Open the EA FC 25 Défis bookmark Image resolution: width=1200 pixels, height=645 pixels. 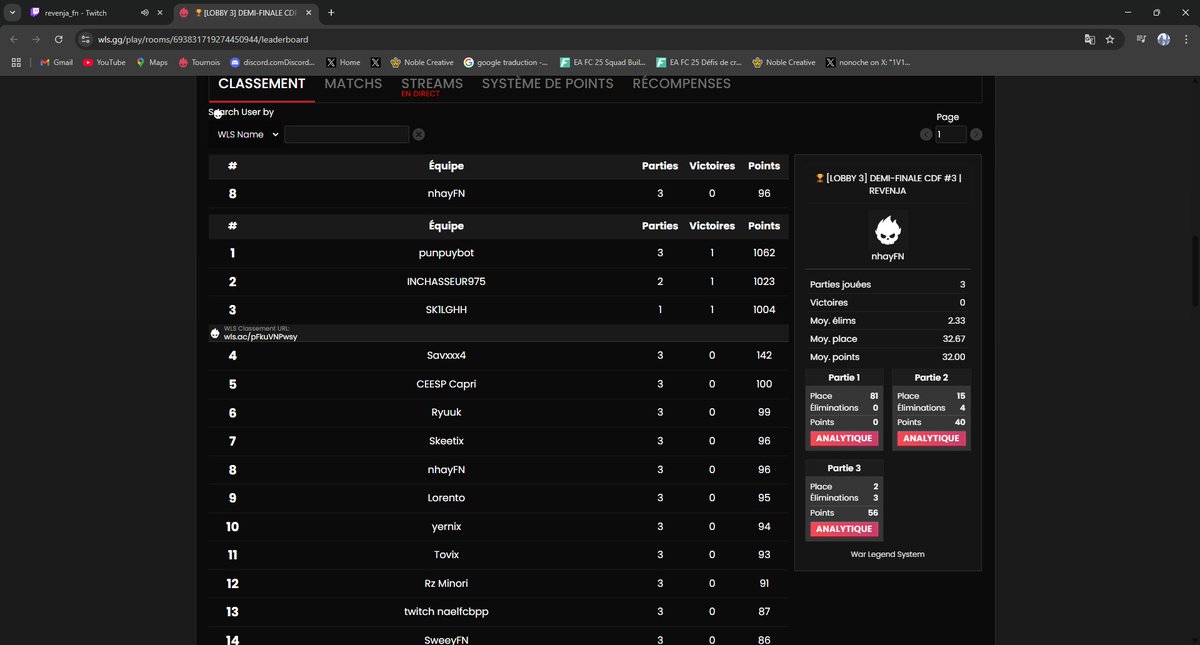(x=699, y=62)
